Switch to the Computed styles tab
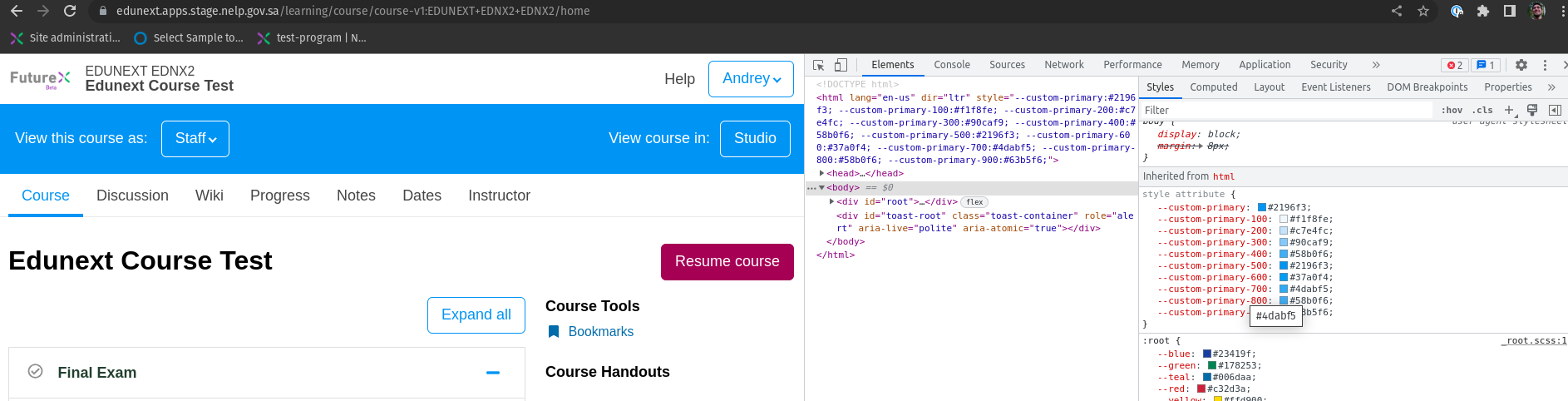Viewport: 1568px width, 401px height. [1214, 87]
